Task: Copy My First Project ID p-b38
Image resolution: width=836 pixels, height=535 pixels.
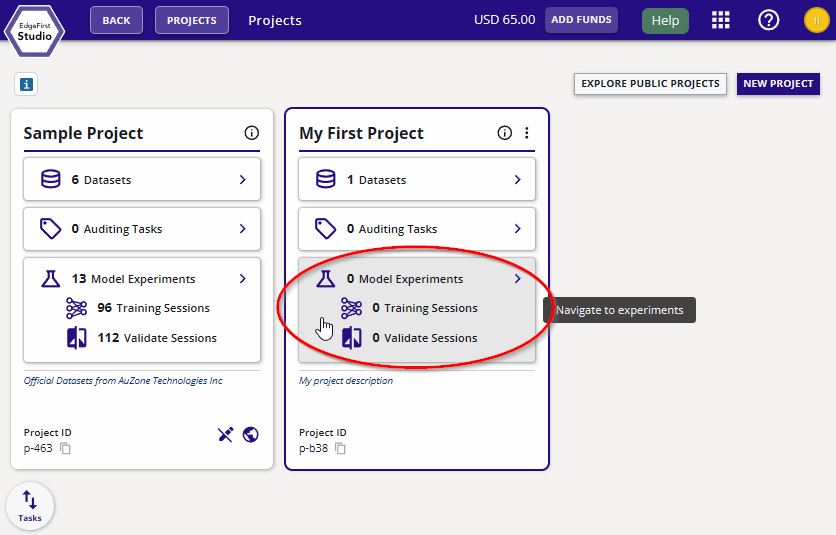Action: 341,448
